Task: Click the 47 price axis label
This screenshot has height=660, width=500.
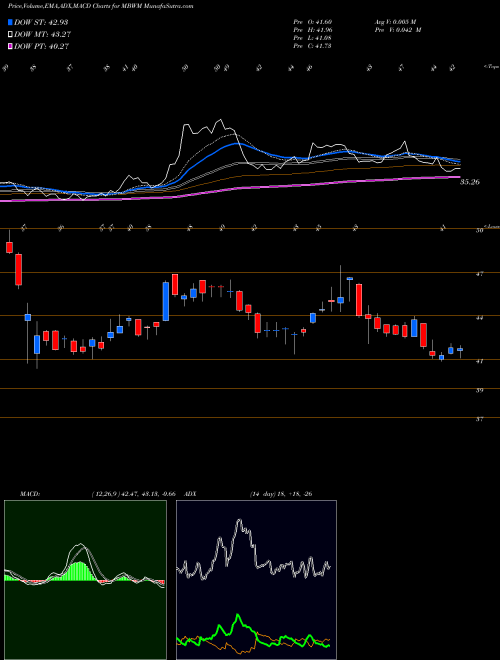Action: coord(479,274)
